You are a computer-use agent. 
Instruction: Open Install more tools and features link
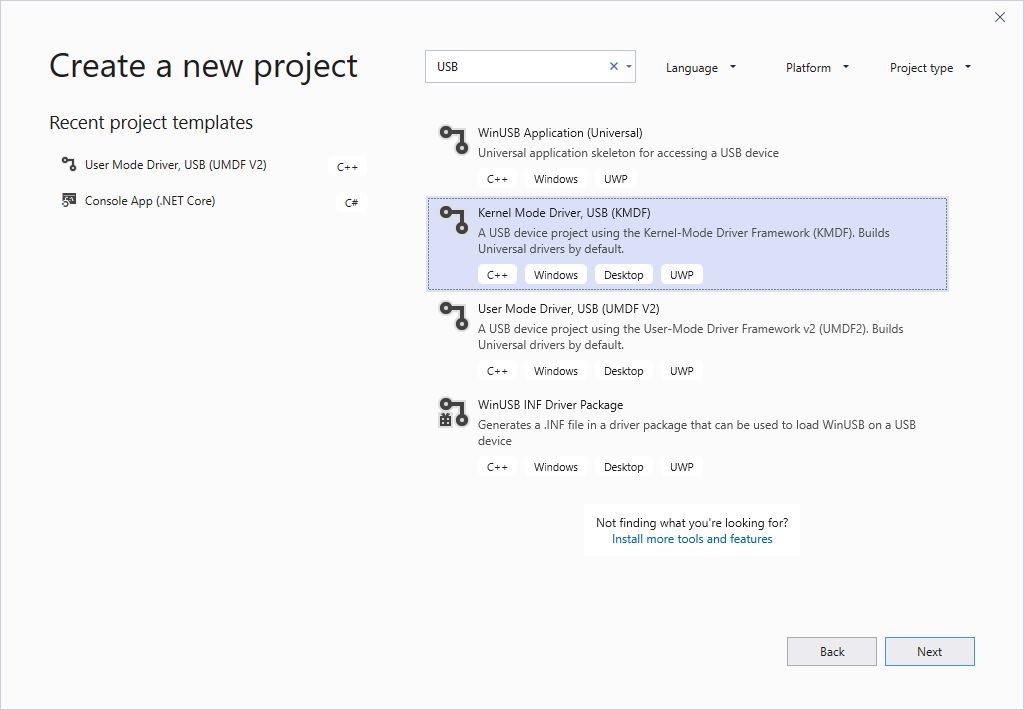coord(691,538)
